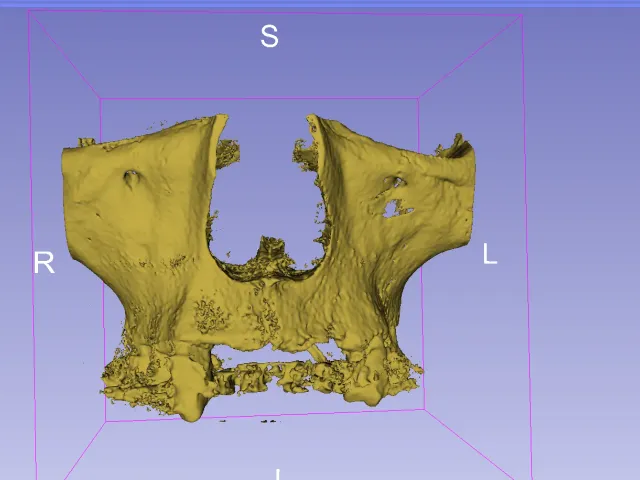Click the molar tooth at the model's lower L side
The width and height of the screenshot is (640, 480).
(x=365, y=382)
